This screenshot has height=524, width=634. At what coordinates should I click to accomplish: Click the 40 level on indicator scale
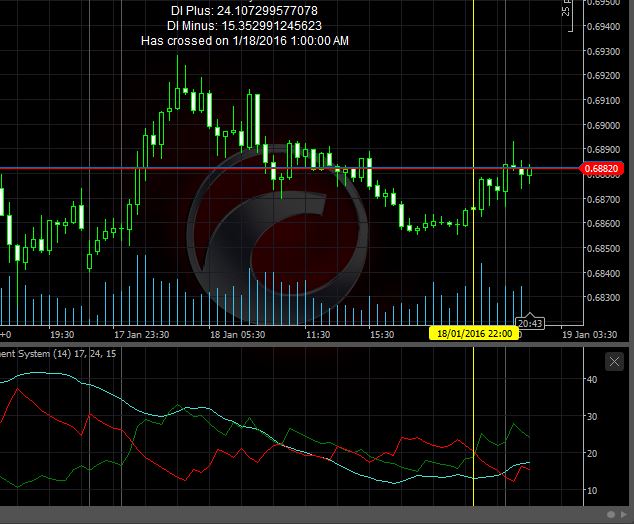point(592,379)
